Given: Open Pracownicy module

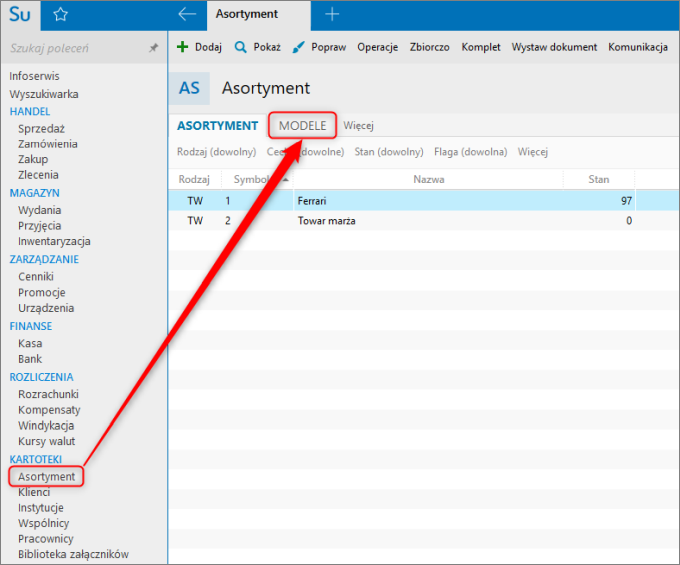Looking at the screenshot, I should pos(46,539).
